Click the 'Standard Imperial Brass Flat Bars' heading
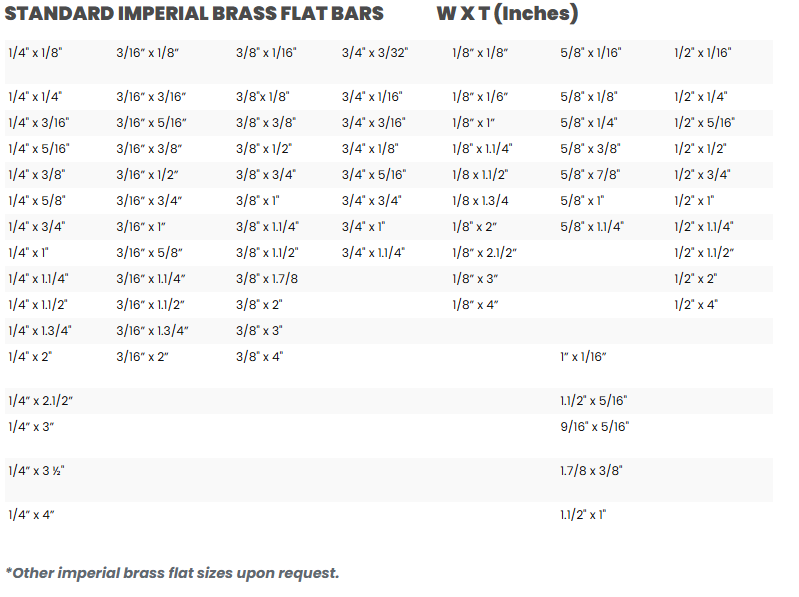 (194, 15)
